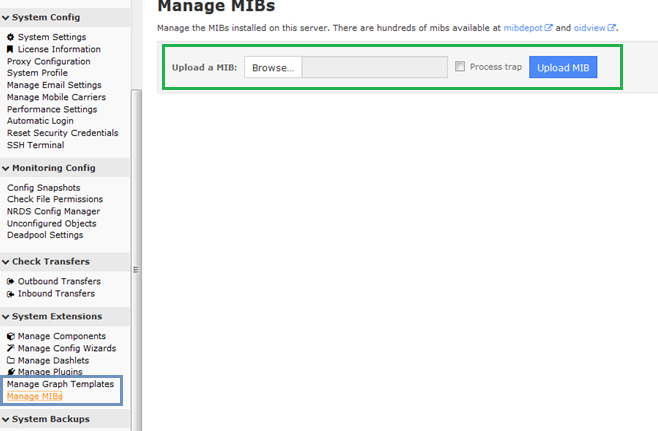Open NRDS Config Manager
The width and height of the screenshot is (658, 431).
pyautogui.click(x=53, y=212)
